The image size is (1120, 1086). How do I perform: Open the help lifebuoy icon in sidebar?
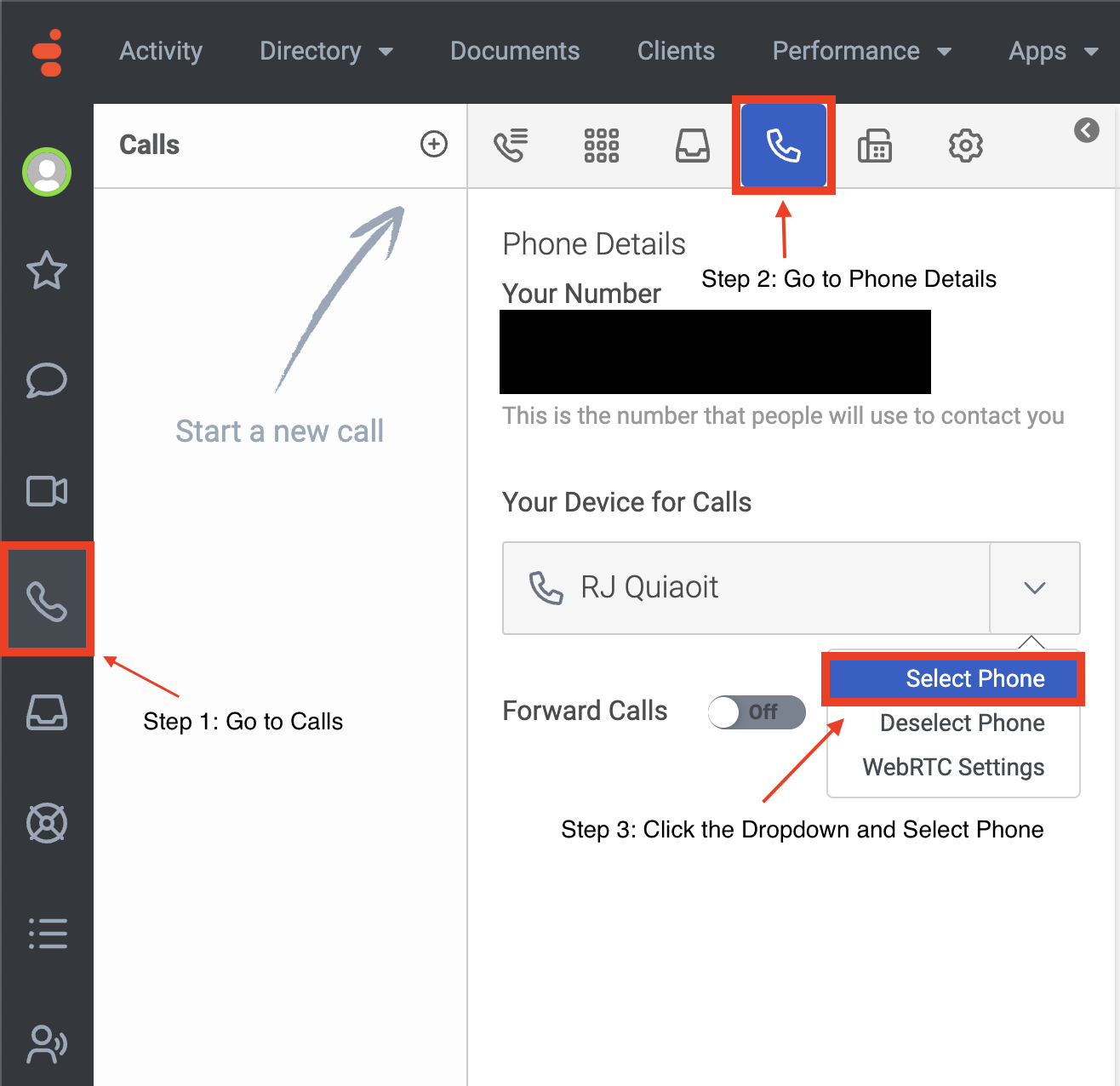tap(47, 823)
